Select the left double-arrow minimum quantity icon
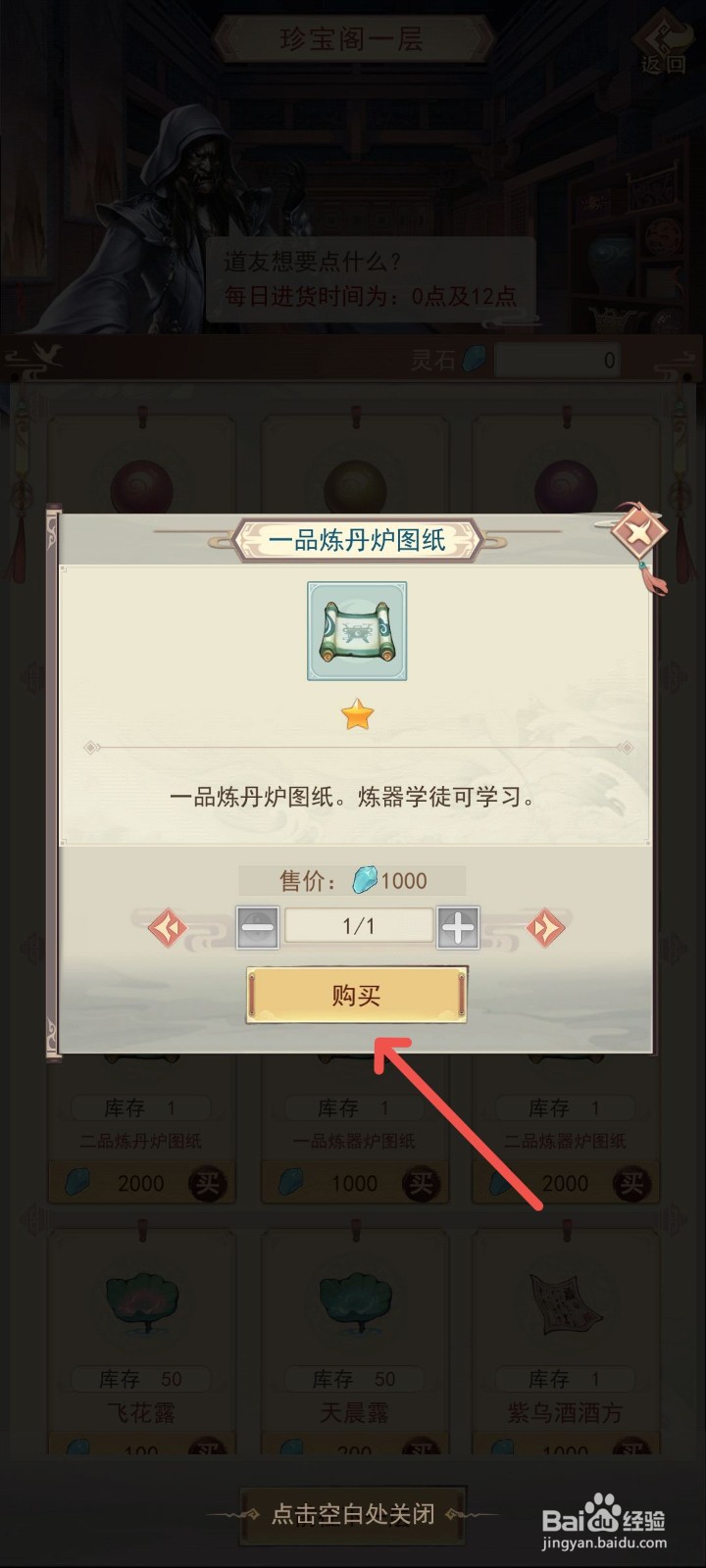This screenshot has height=1568, width=706. point(167,927)
